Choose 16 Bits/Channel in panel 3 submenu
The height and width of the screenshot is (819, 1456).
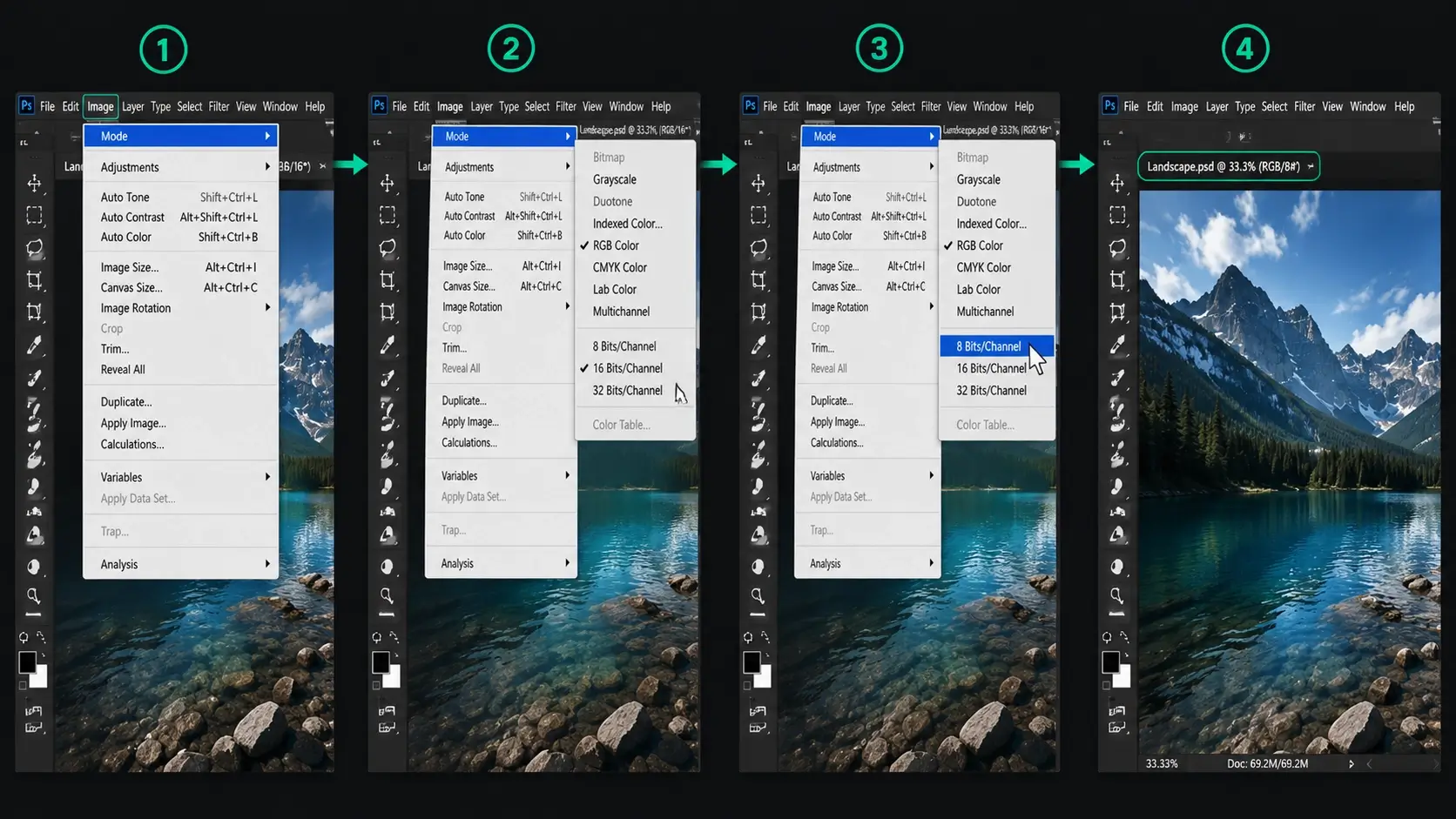tap(997, 368)
